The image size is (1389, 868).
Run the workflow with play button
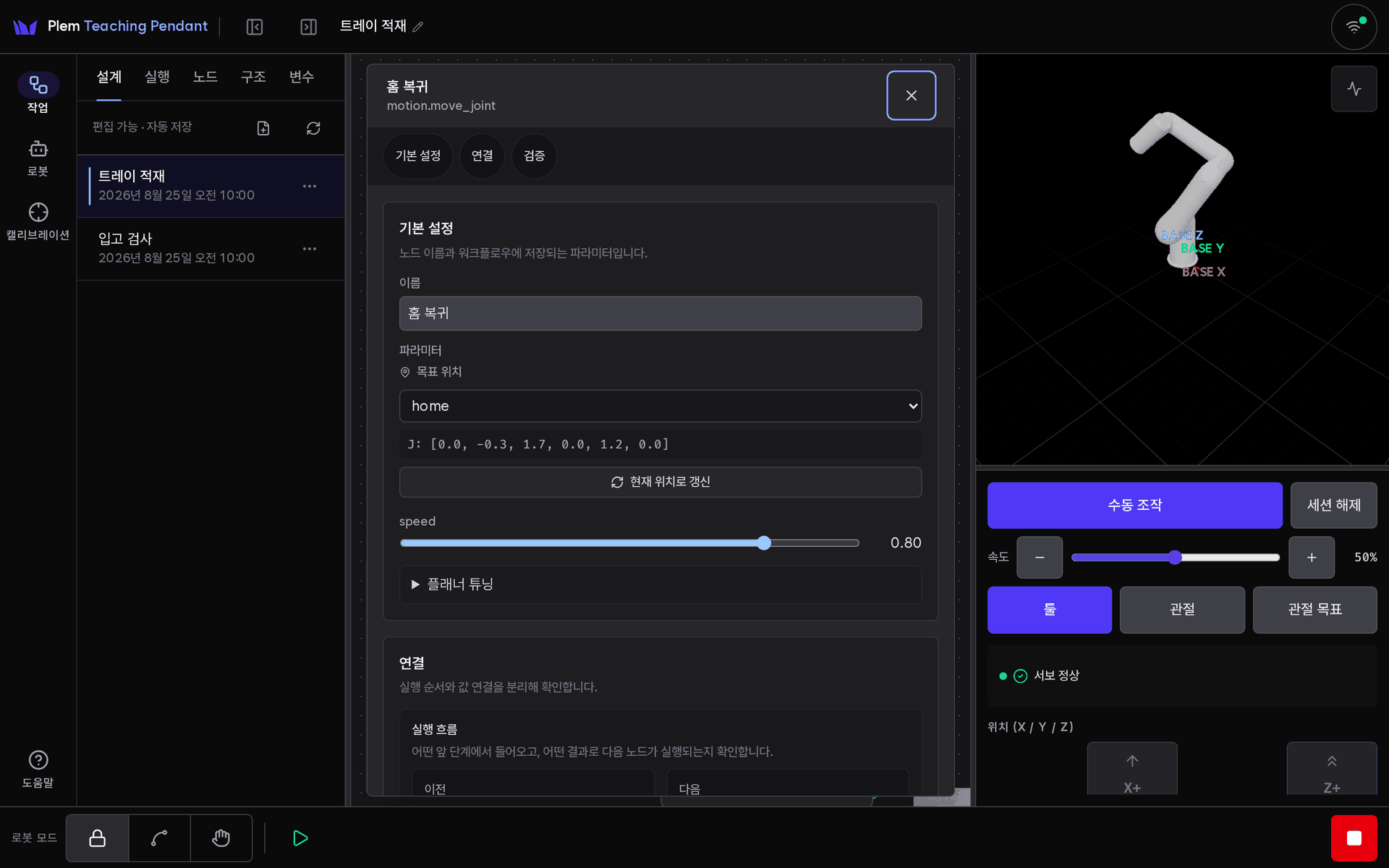pos(300,838)
